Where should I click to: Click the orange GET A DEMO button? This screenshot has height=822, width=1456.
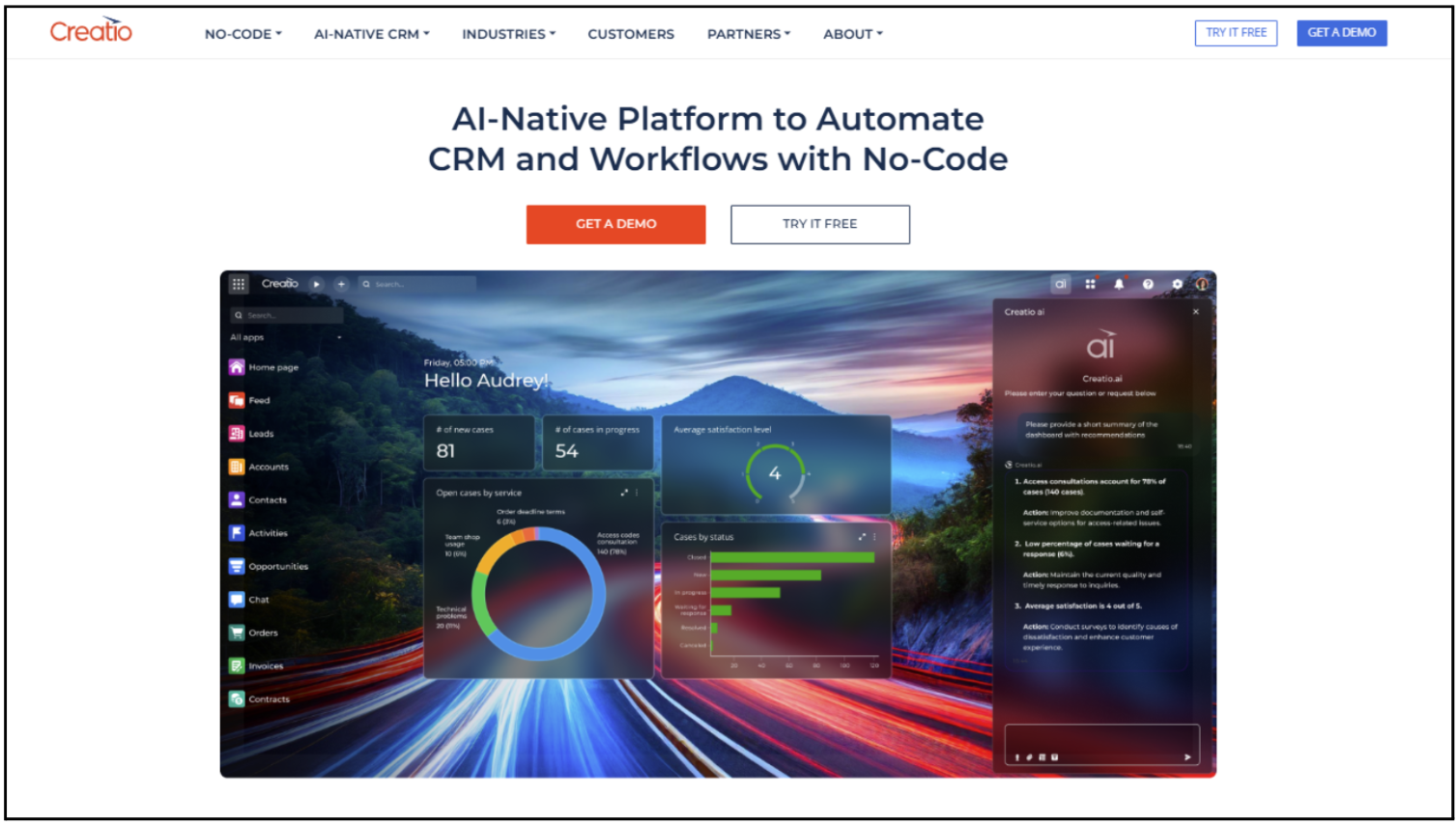click(x=615, y=224)
